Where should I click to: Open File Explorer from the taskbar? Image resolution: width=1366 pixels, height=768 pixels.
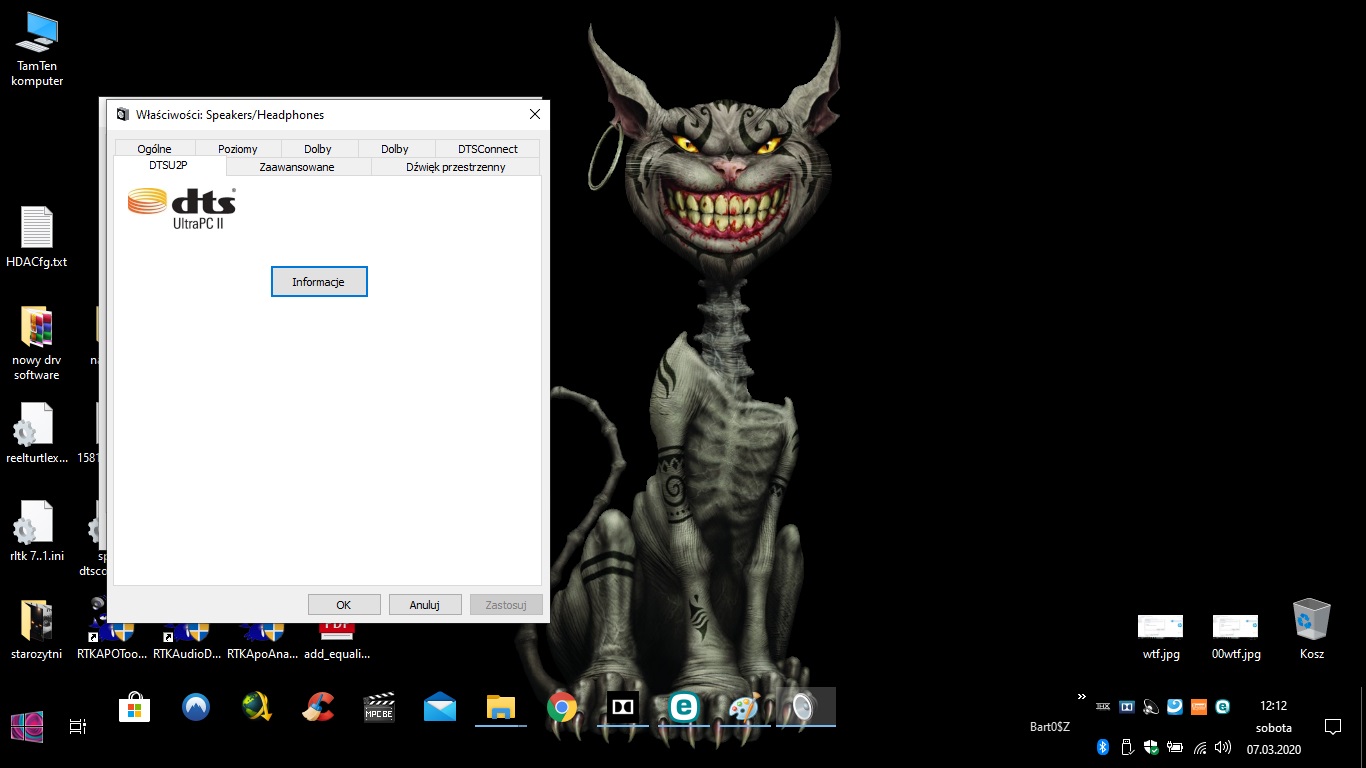501,708
